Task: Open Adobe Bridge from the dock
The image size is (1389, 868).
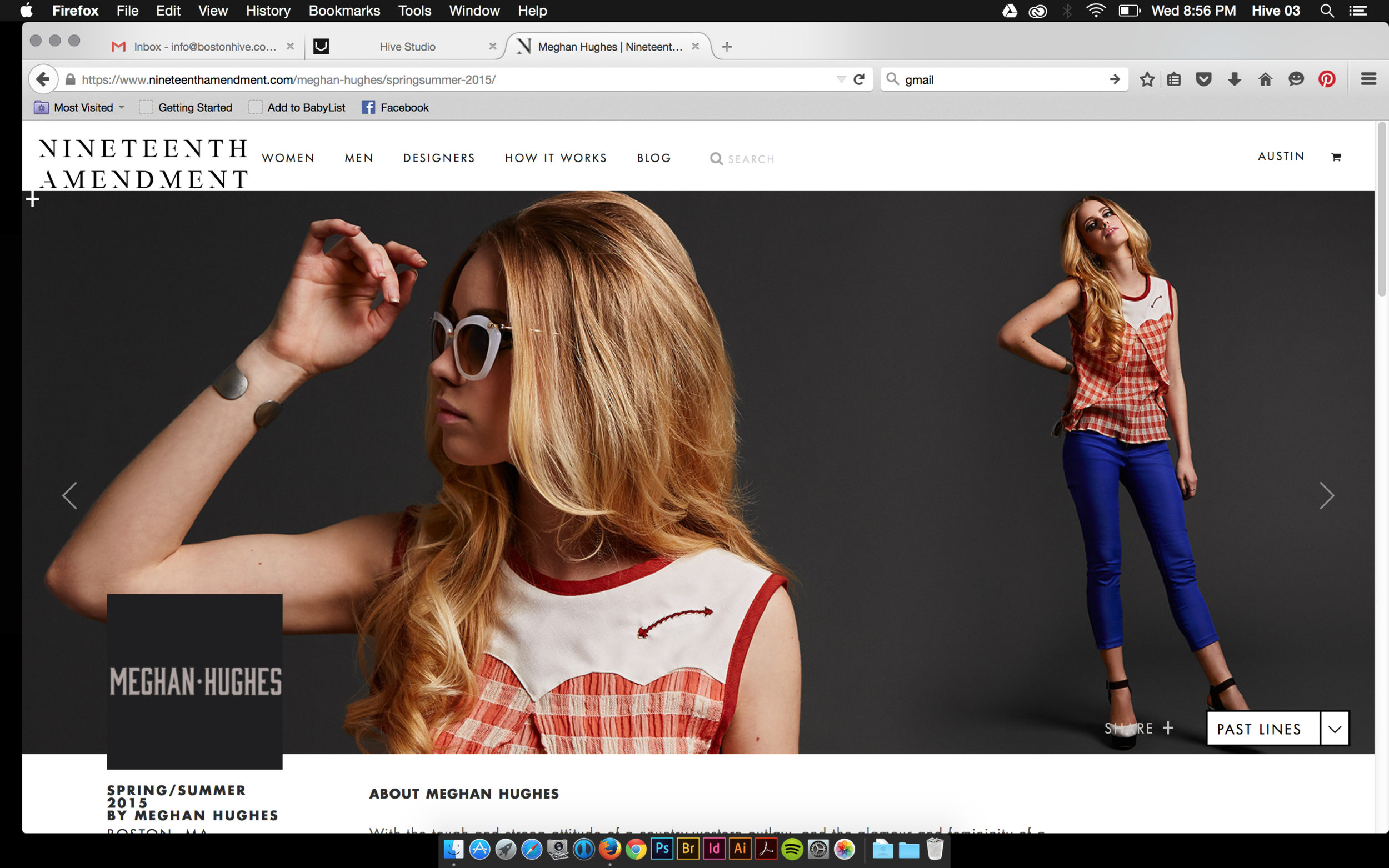Action: (x=688, y=849)
